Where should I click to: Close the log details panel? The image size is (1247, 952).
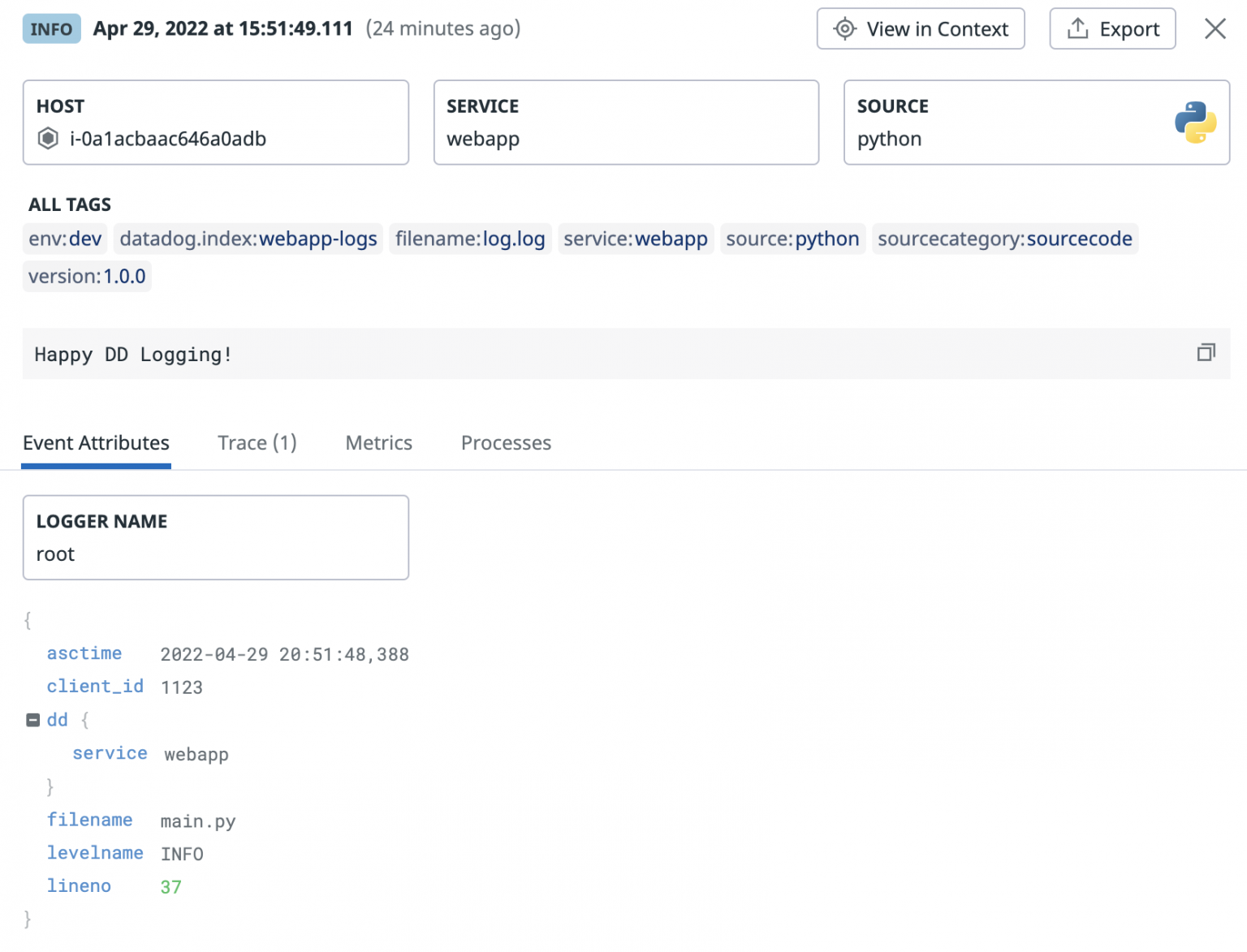[1215, 28]
